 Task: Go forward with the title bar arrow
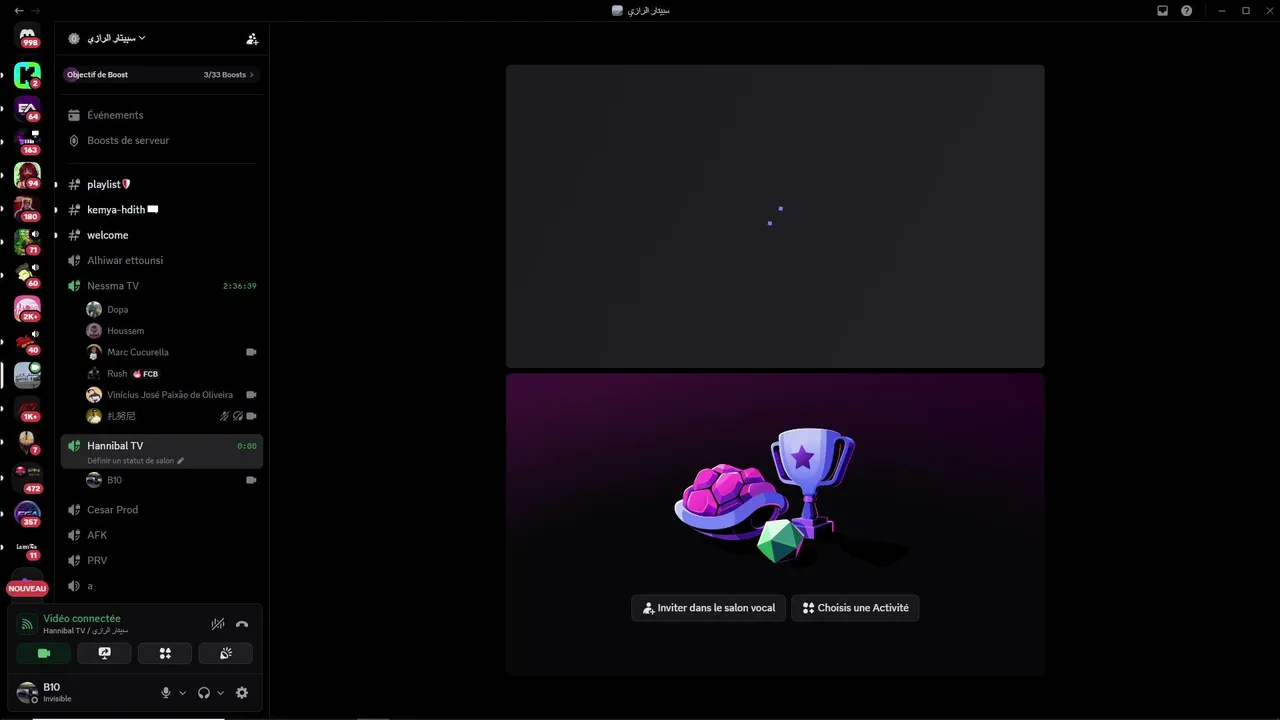(x=35, y=10)
